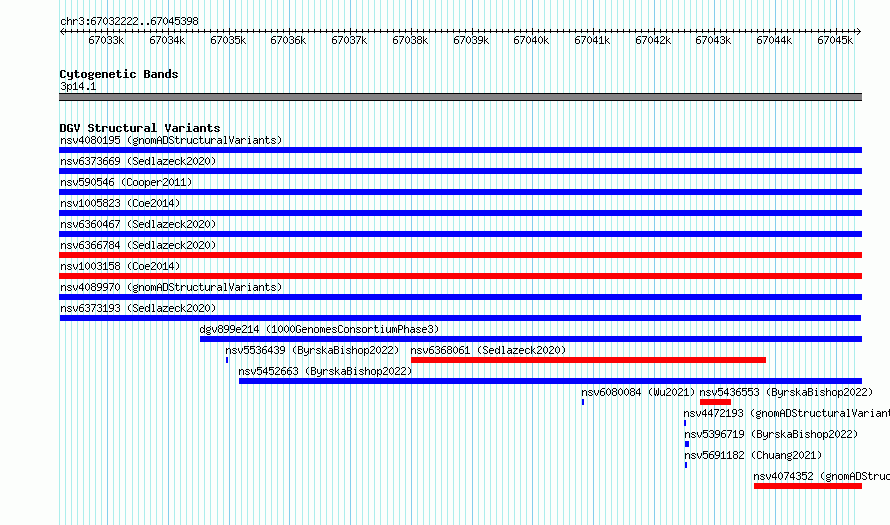Select the nsv6080084 Wu2021 label

pyautogui.click(x=638, y=392)
